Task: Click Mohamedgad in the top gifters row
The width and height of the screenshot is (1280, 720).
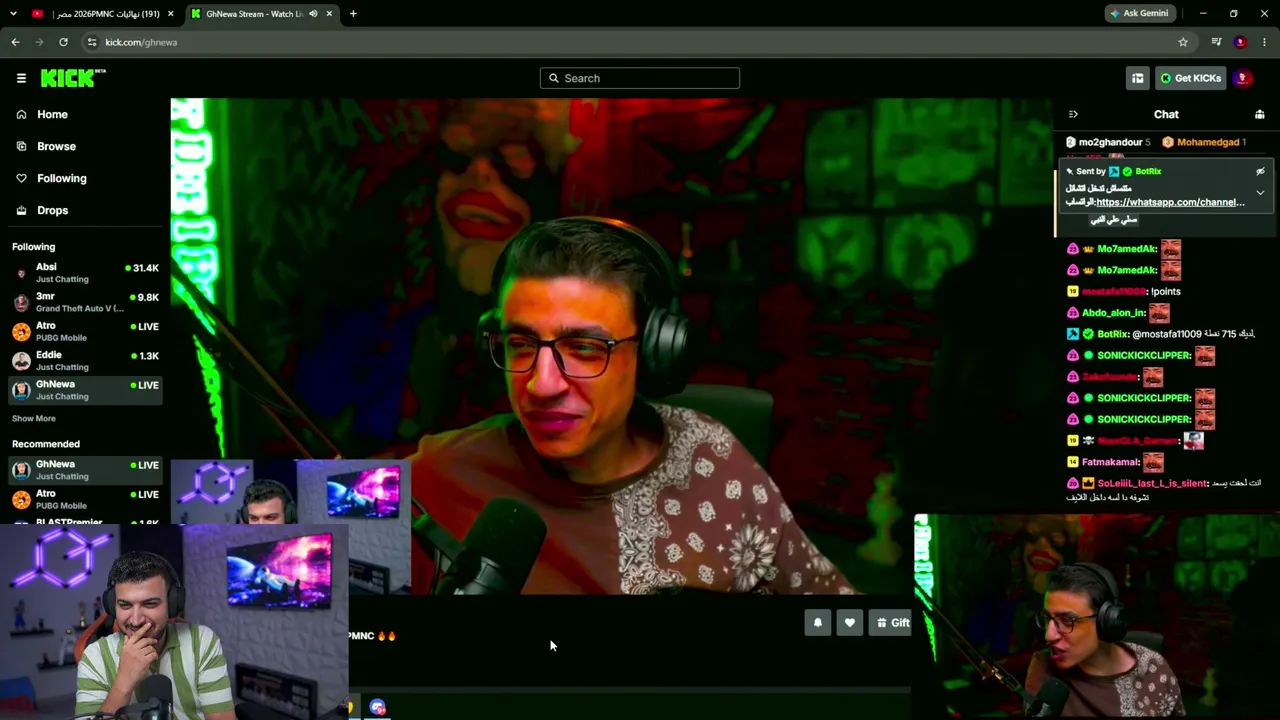Action: (1208, 142)
